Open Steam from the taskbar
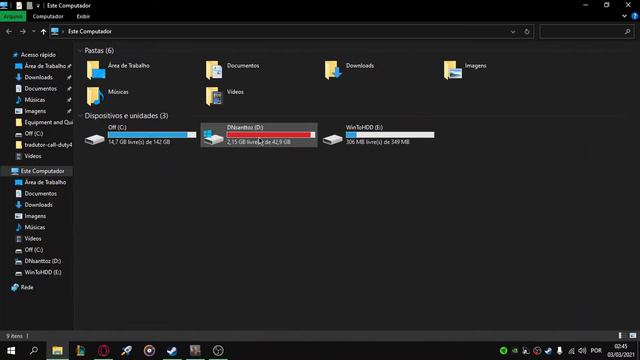The height and width of the screenshot is (360, 640). pos(172,351)
